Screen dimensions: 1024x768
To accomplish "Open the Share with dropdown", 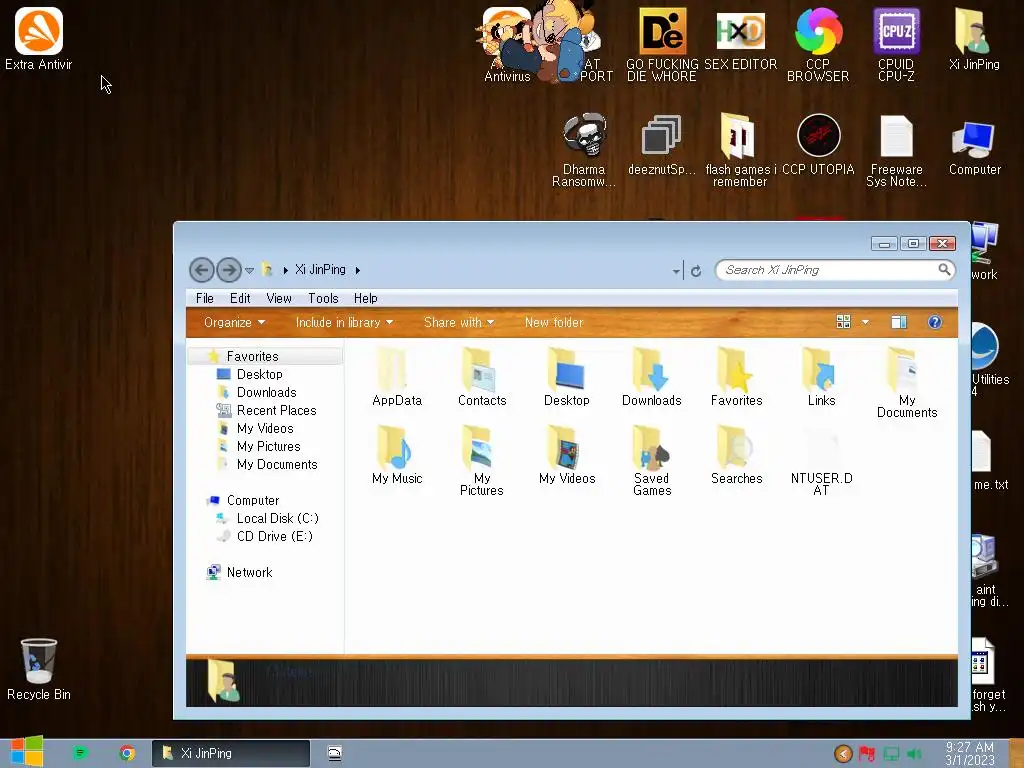I will click(458, 323).
